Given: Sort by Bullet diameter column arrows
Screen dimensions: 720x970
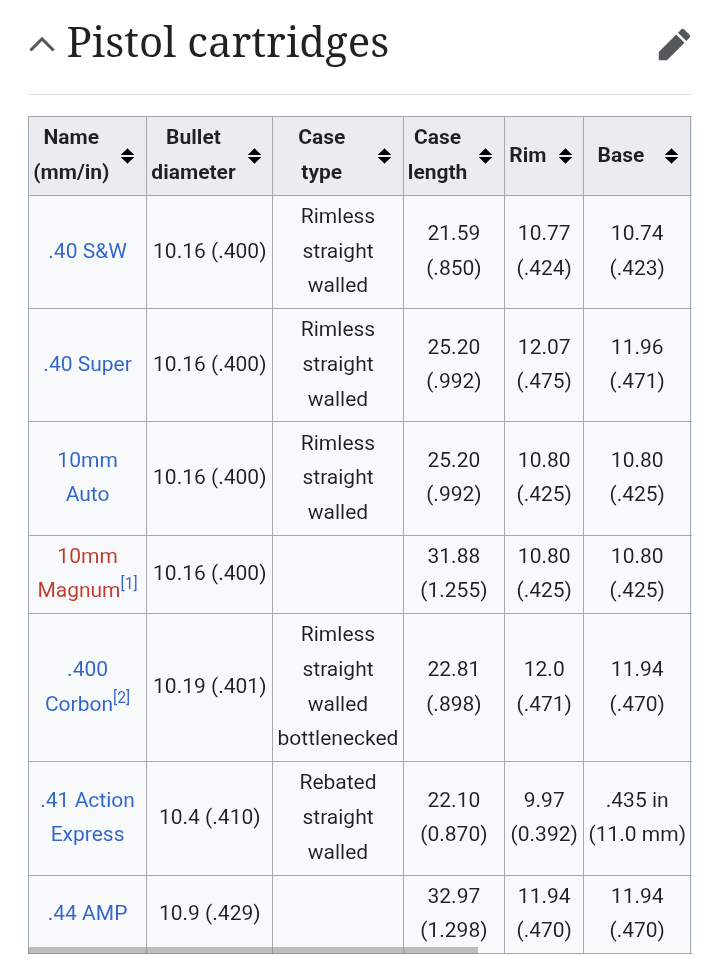Looking at the screenshot, I should pyautogui.click(x=254, y=156).
